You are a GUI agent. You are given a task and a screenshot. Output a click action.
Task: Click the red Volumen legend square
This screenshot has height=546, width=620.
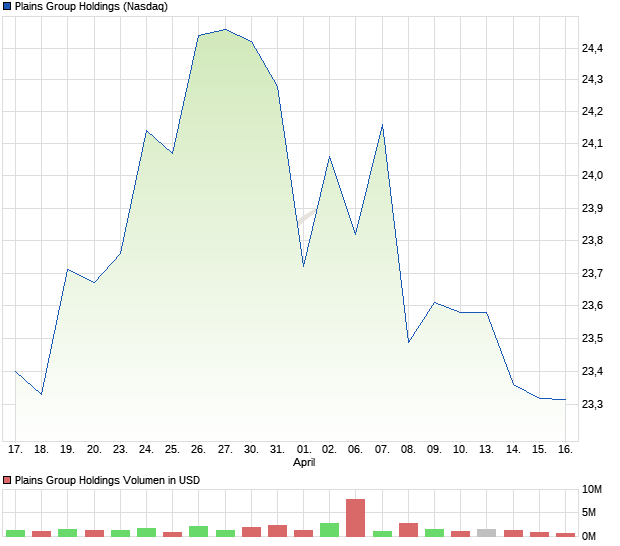[x=7, y=480]
